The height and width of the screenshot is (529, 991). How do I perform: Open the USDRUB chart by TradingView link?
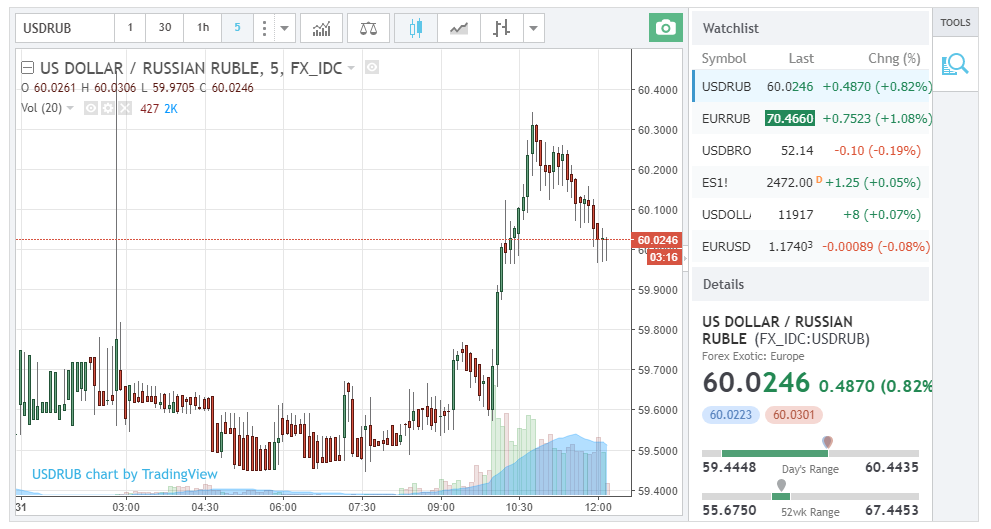pyautogui.click(x=124, y=474)
